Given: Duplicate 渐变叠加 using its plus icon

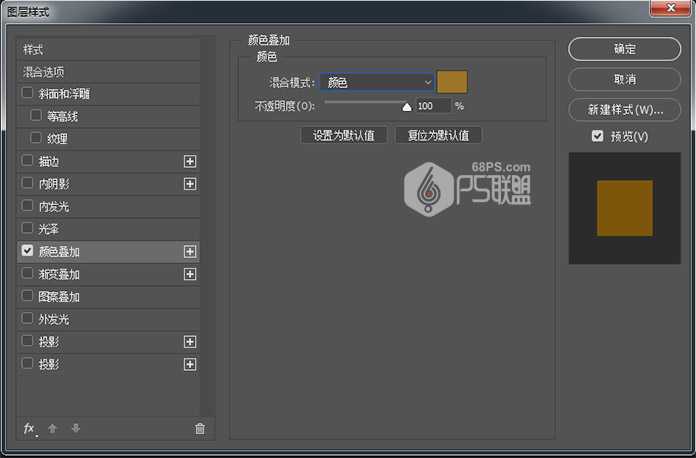Looking at the screenshot, I should pos(189,274).
